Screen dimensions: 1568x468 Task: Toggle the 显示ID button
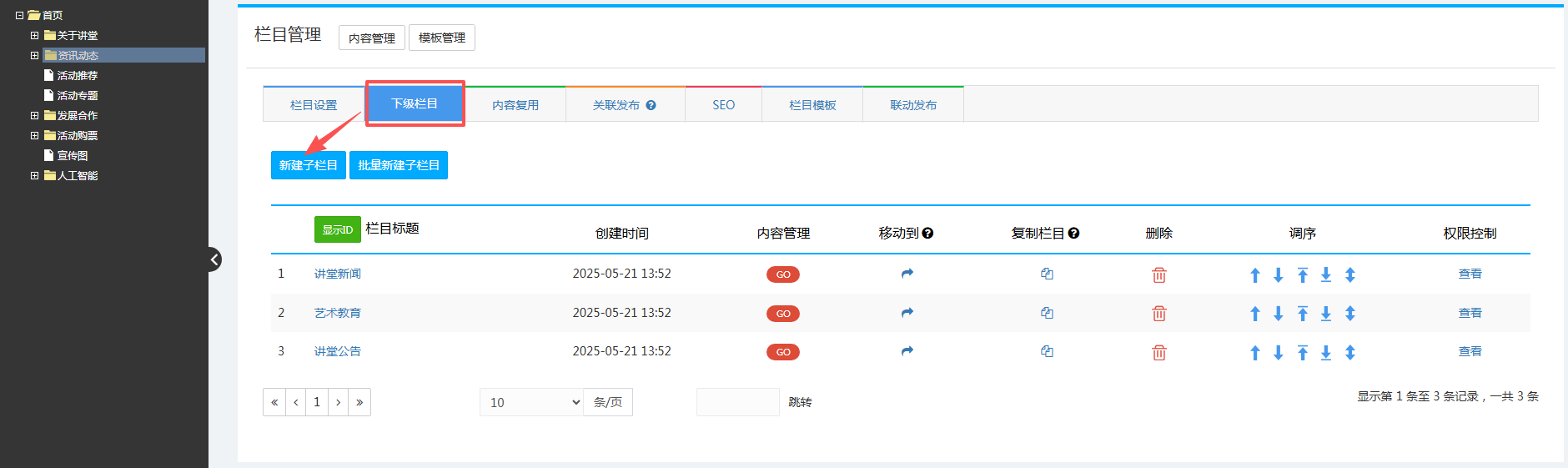(x=337, y=229)
